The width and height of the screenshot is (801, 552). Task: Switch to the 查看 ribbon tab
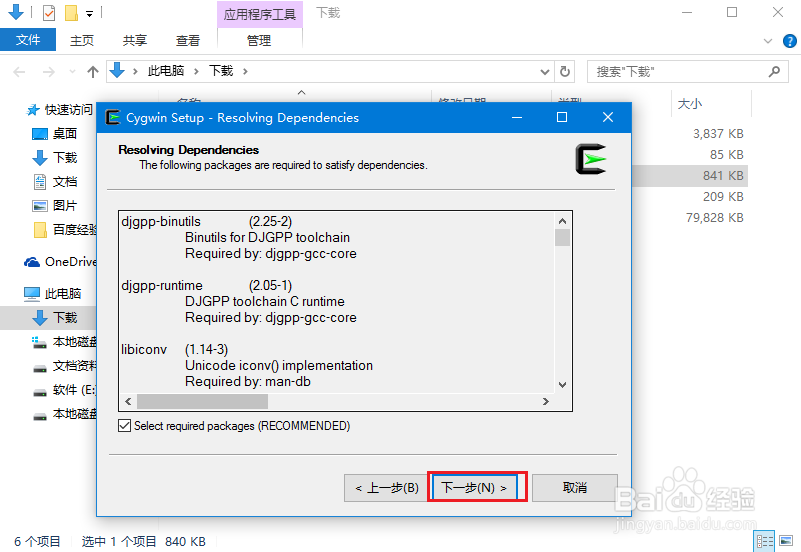pos(188,40)
